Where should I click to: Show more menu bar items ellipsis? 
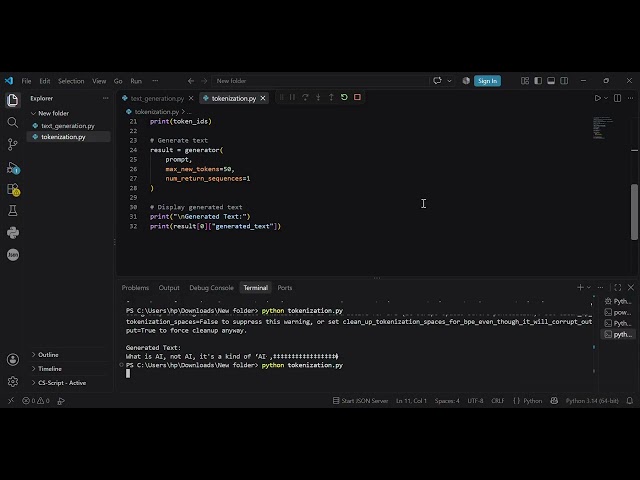tap(155, 81)
